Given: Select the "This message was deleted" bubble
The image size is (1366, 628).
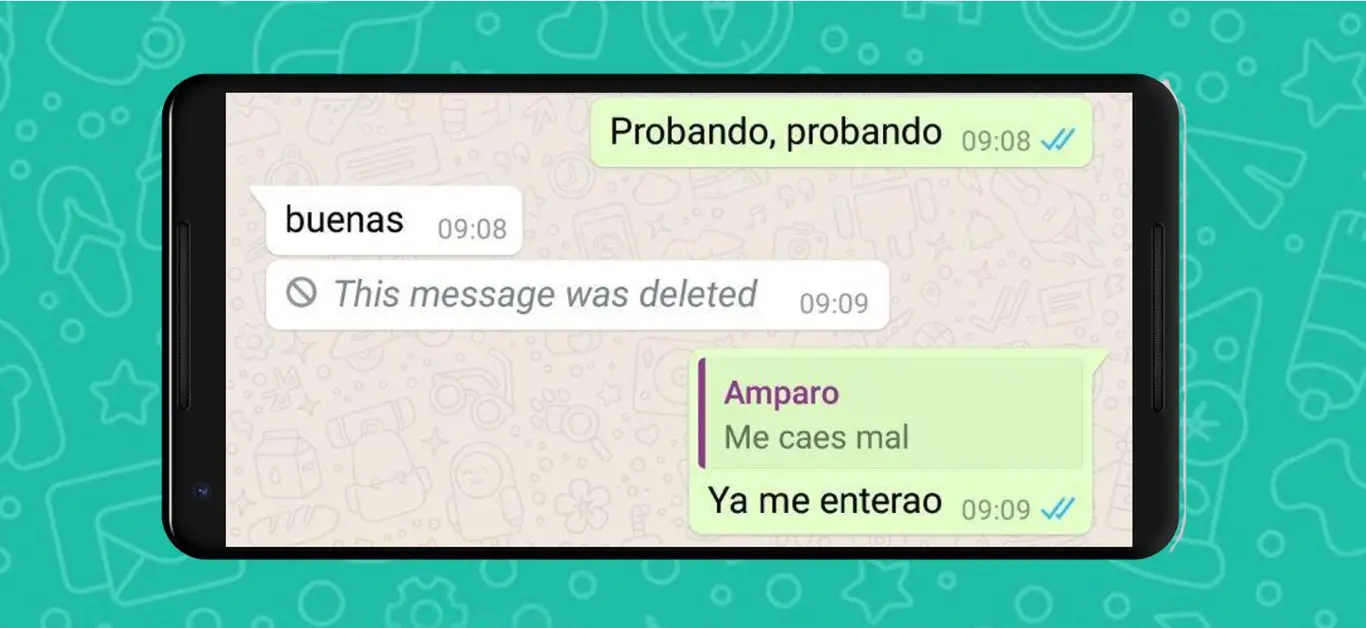Looking at the screenshot, I should (x=578, y=295).
